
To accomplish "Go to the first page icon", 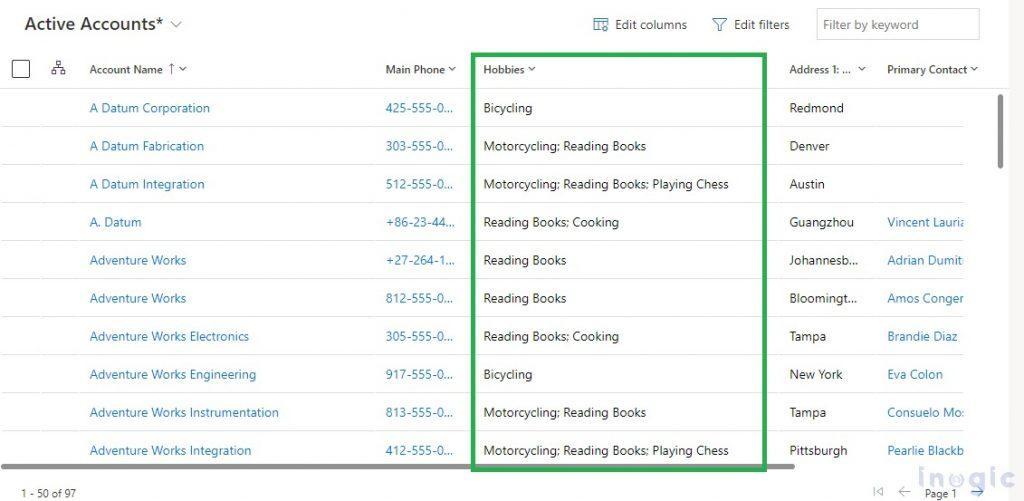I will pos(878,491).
